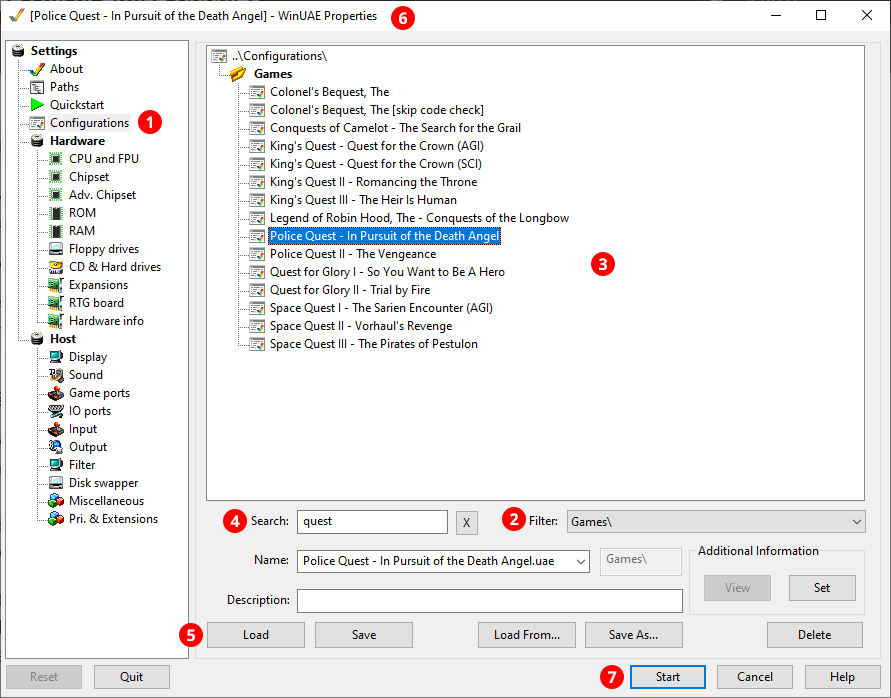The height and width of the screenshot is (698, 891).
Task: Click the Set button in Additional Information
Action: [x=822, y=588]
